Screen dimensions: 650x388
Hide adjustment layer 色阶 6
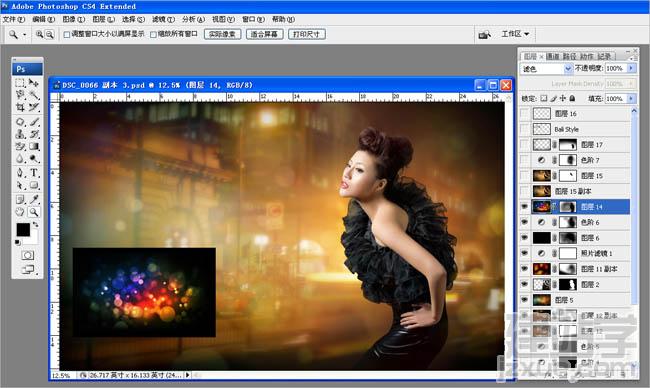tap(525, 222)
